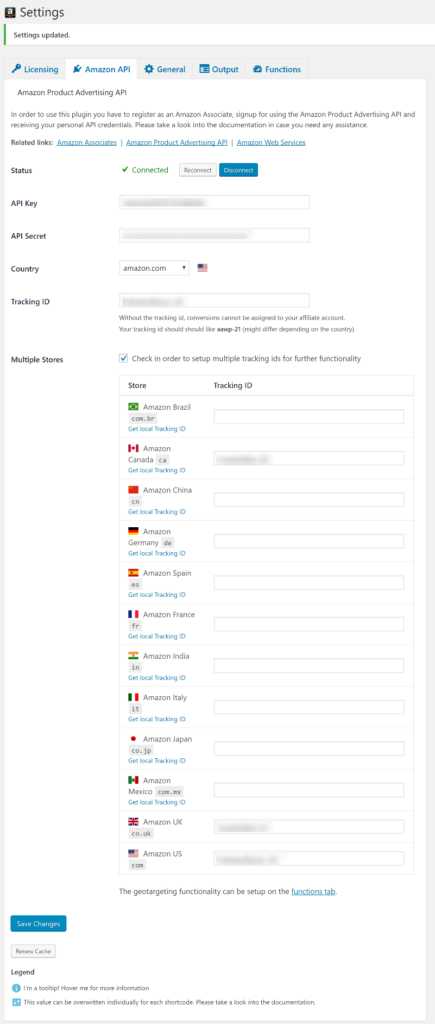Image resolution: width=435 pixels, height=1024 pixels.
Task: Click the Reconnect button
Action: click(x=198, y=170)
